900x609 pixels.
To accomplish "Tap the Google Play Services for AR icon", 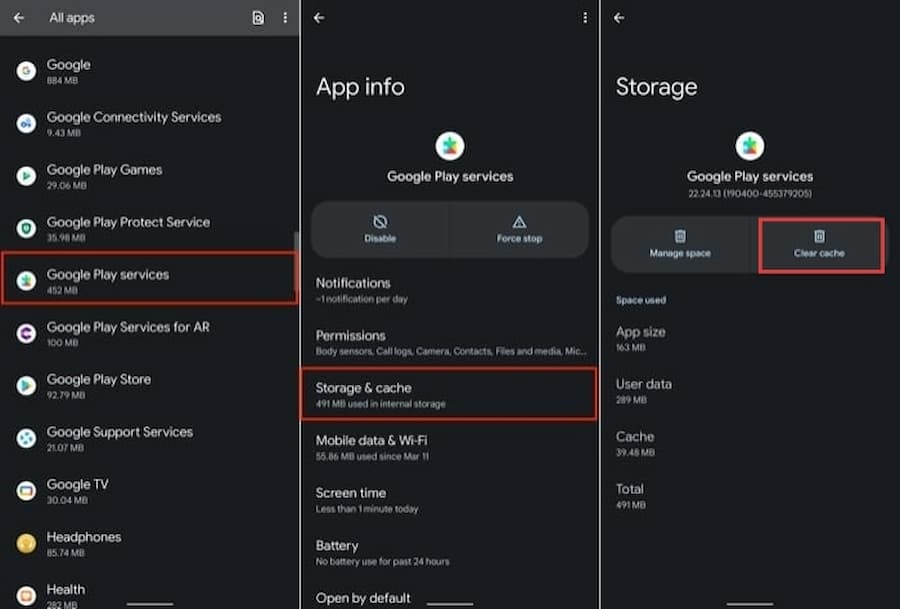I will pos(26,333).
